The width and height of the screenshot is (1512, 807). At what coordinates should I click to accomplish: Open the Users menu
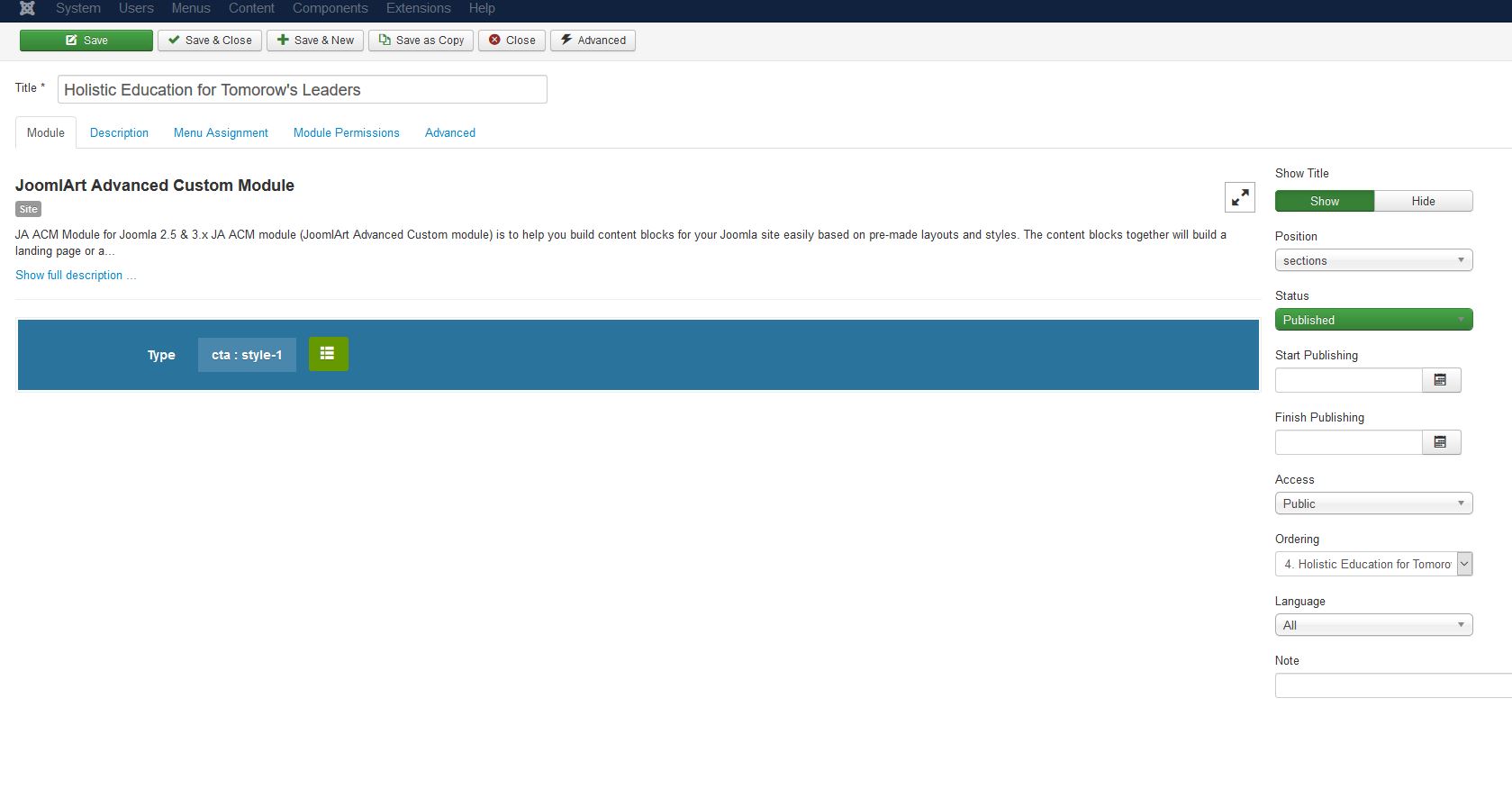[136, 8]
